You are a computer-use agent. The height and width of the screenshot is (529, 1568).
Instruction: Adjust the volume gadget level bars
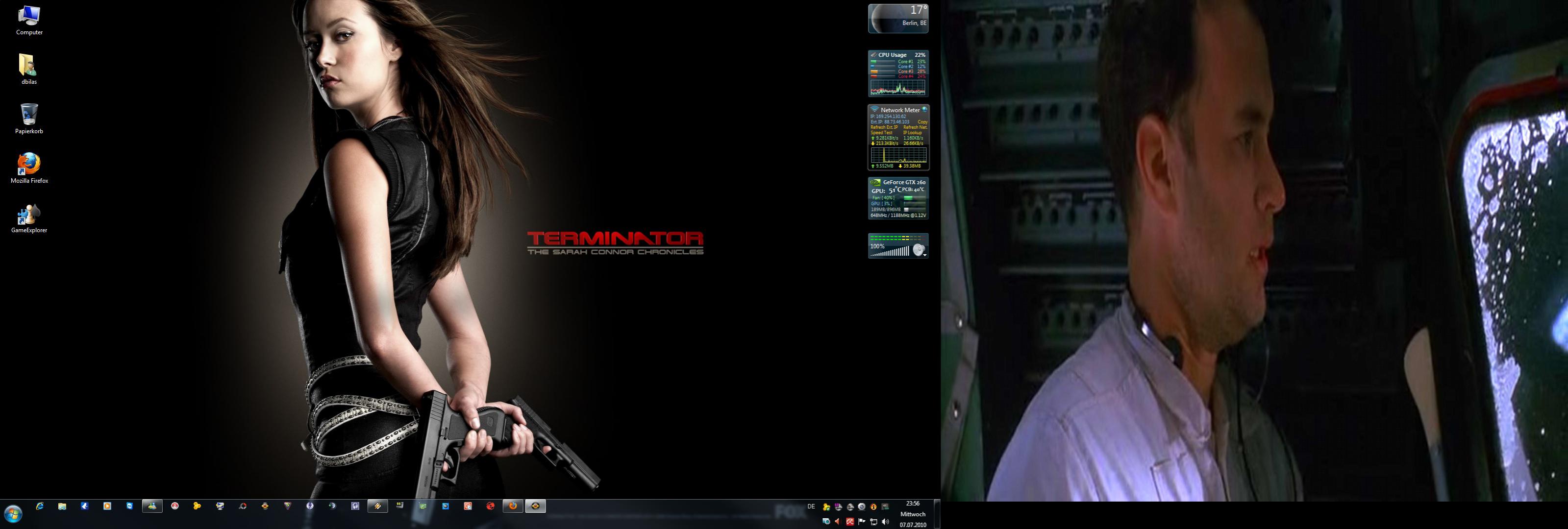tap(891, 251)
